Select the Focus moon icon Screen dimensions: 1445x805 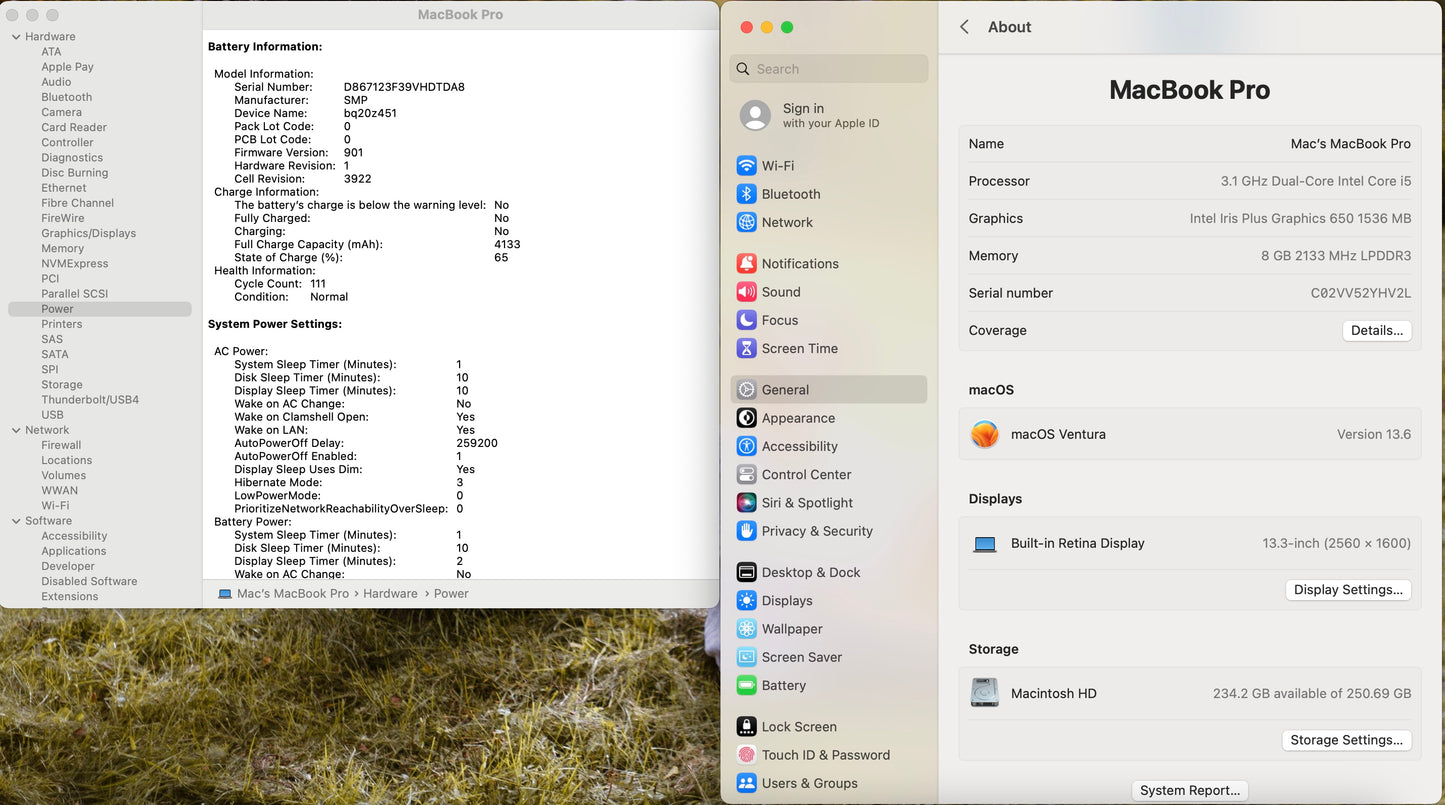coord(746,320)
